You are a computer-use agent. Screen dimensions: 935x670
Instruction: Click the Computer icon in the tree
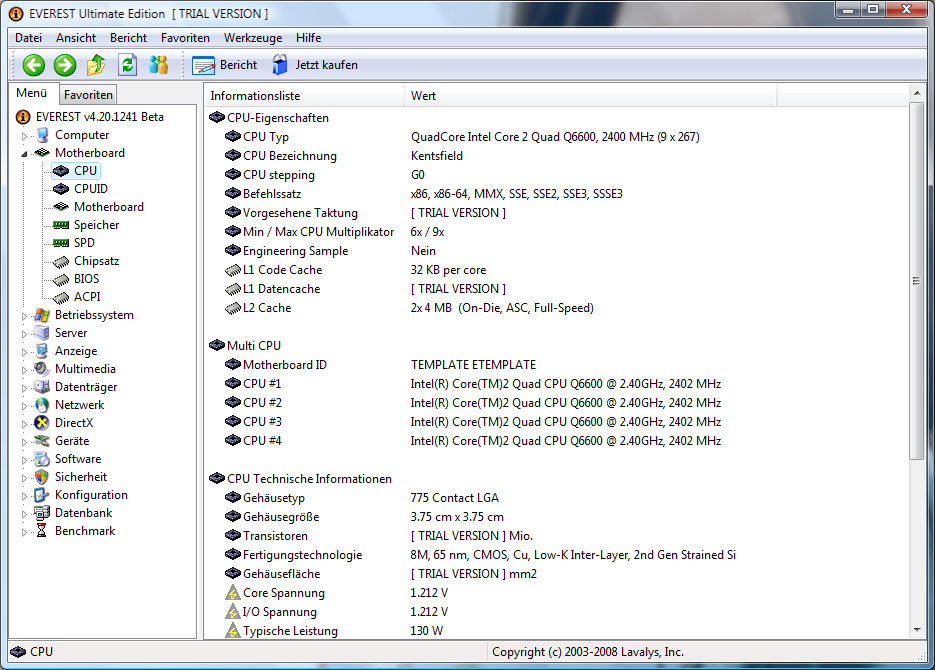point(42,135)
